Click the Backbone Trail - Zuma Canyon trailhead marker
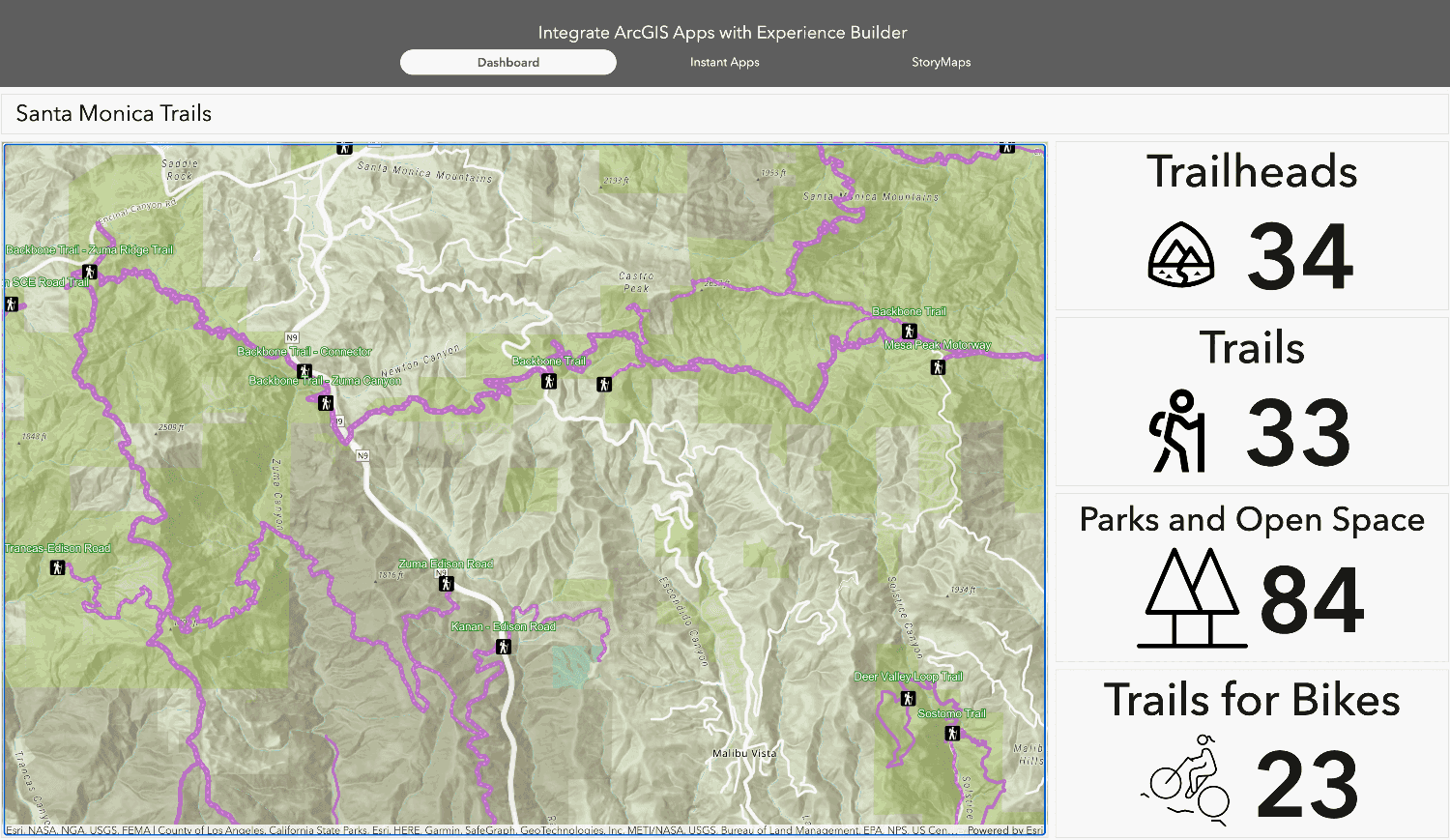Image resolution: width=1450 pixels, height=840 pixels. [x=326, y=402]
